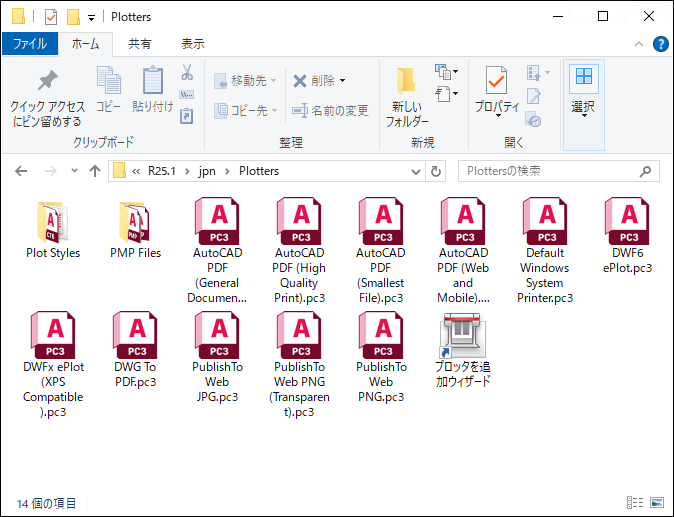
Task: Switch to the 共有 (Share) tab
Action: click(x=140, y=44)
